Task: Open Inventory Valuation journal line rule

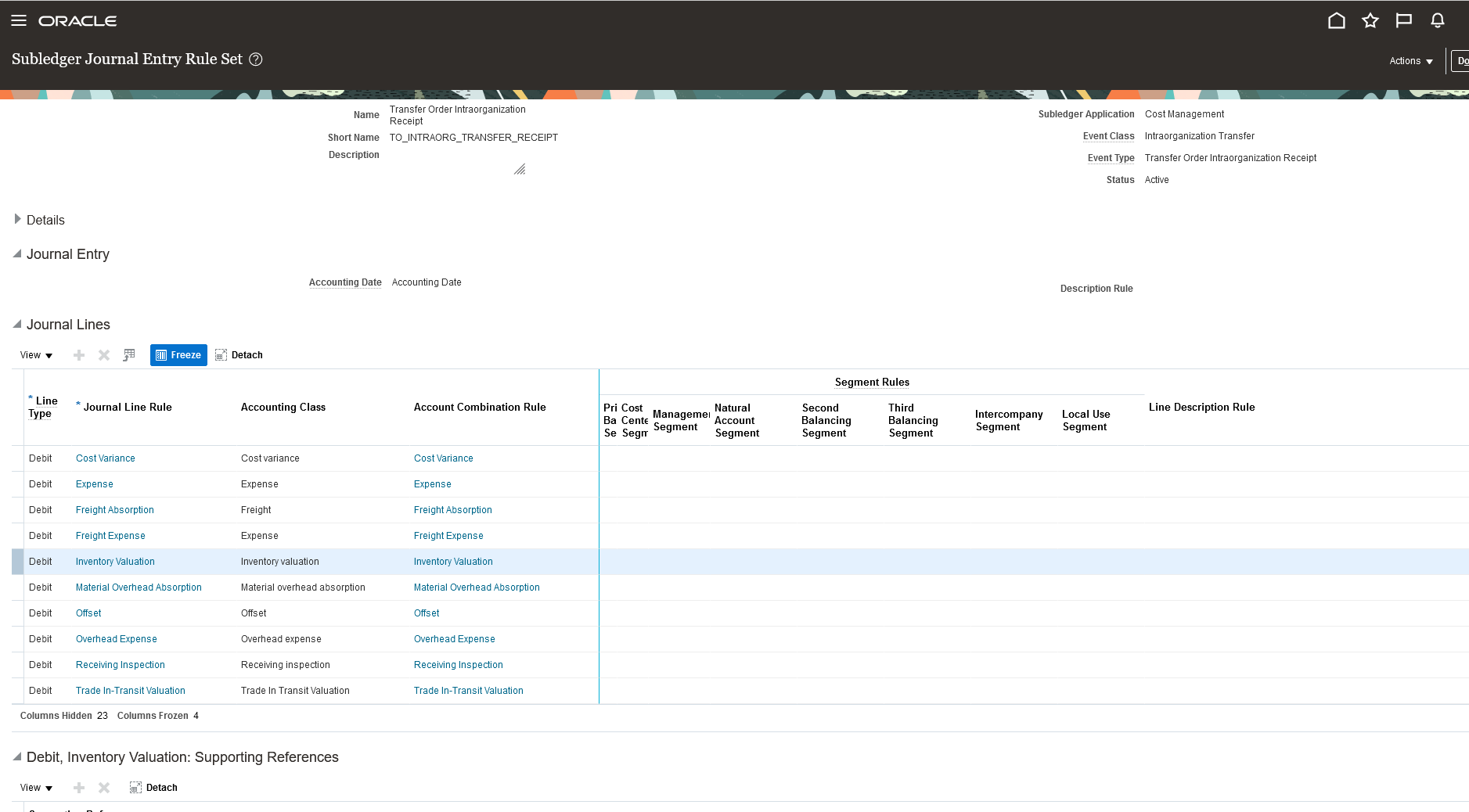Action: (x=115, y=562)
